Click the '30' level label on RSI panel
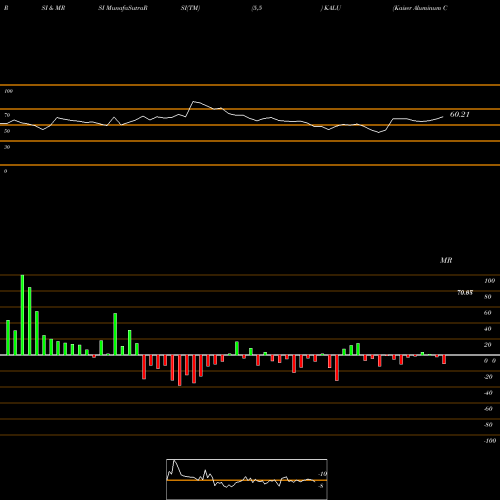The height and width of the screenshot is (500, 500). 7,147
